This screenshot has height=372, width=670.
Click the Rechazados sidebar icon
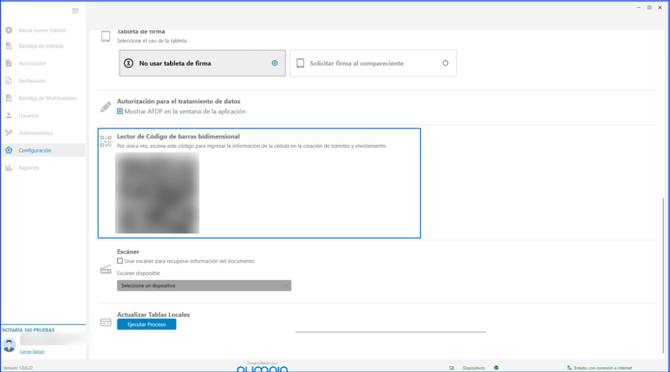[9, 81]
